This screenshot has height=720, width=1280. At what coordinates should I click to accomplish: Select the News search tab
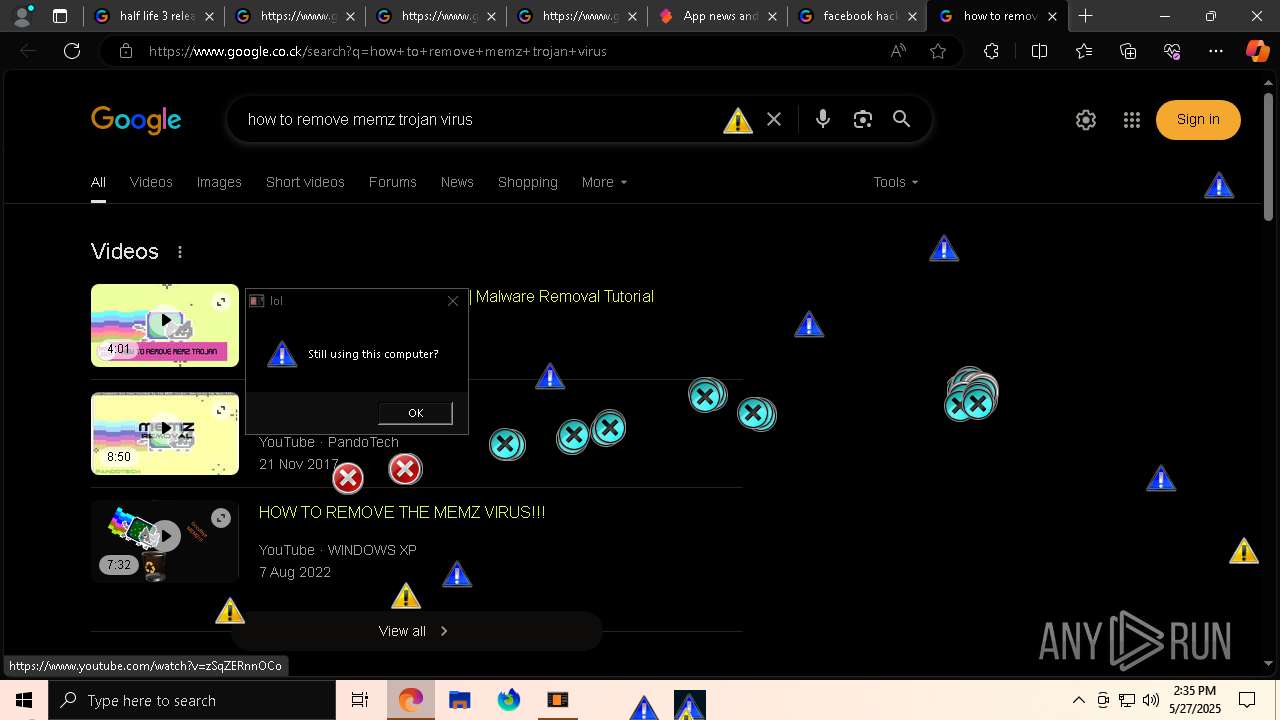pos(457,182)
